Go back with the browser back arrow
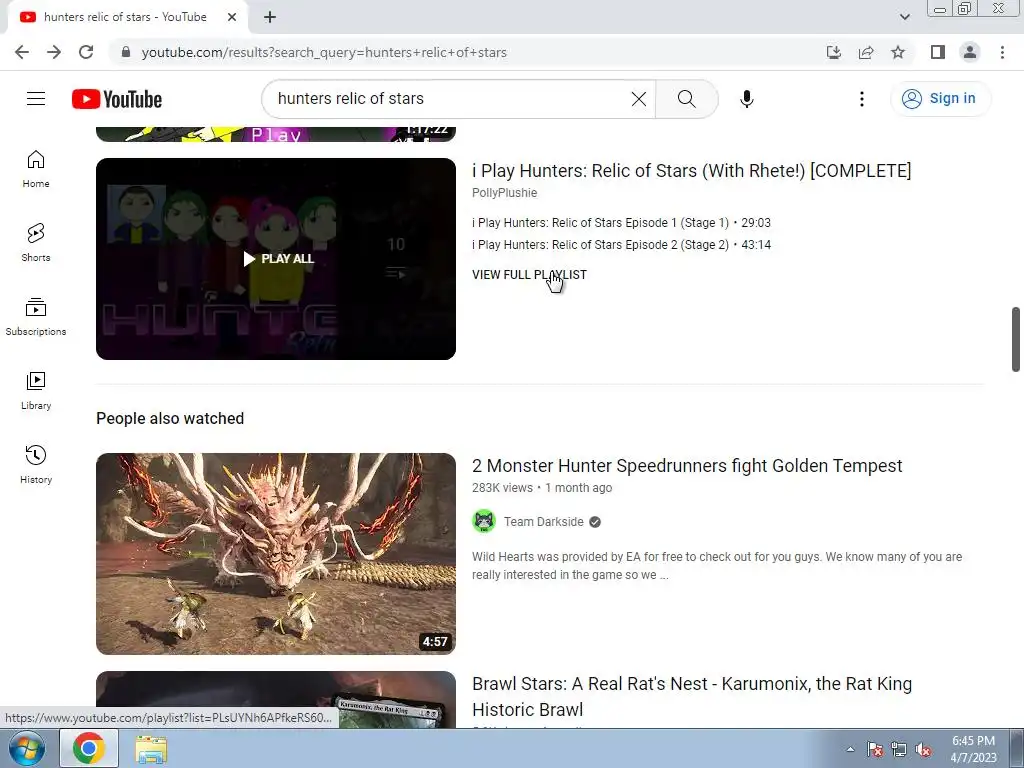Viewport: 1024px width, 768px height. click(22, 52)
